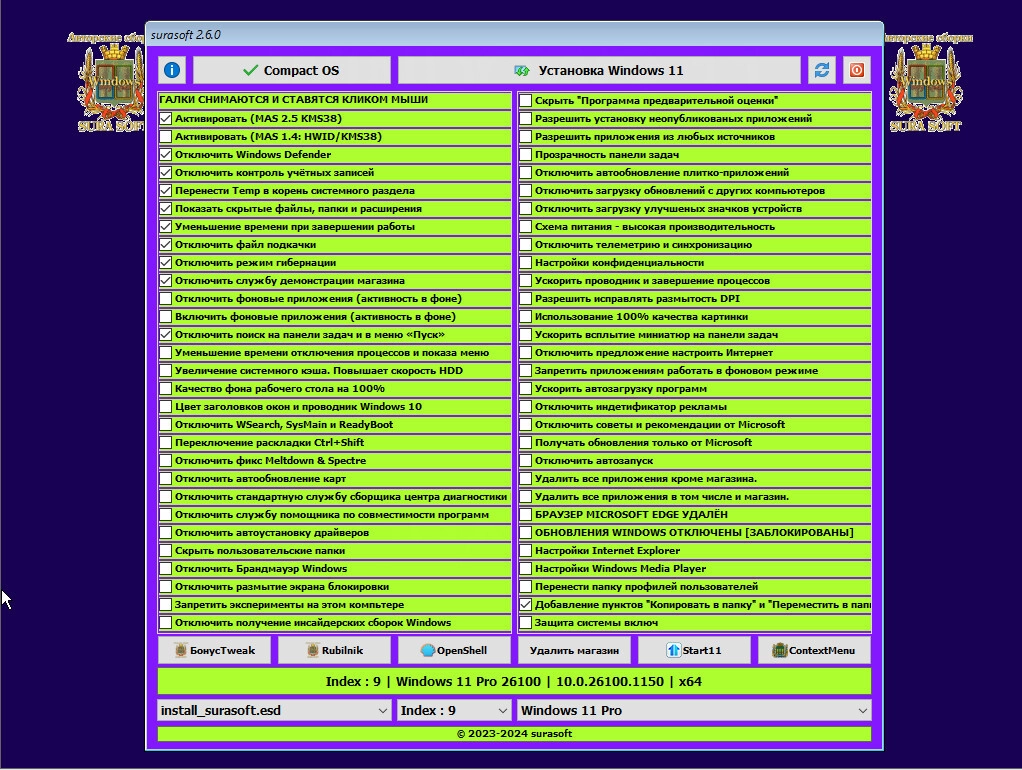Check Качество фона рабочего стола на 100%
The height and width of the screenshot is (770, 1022).
click(x=166, y=389)
